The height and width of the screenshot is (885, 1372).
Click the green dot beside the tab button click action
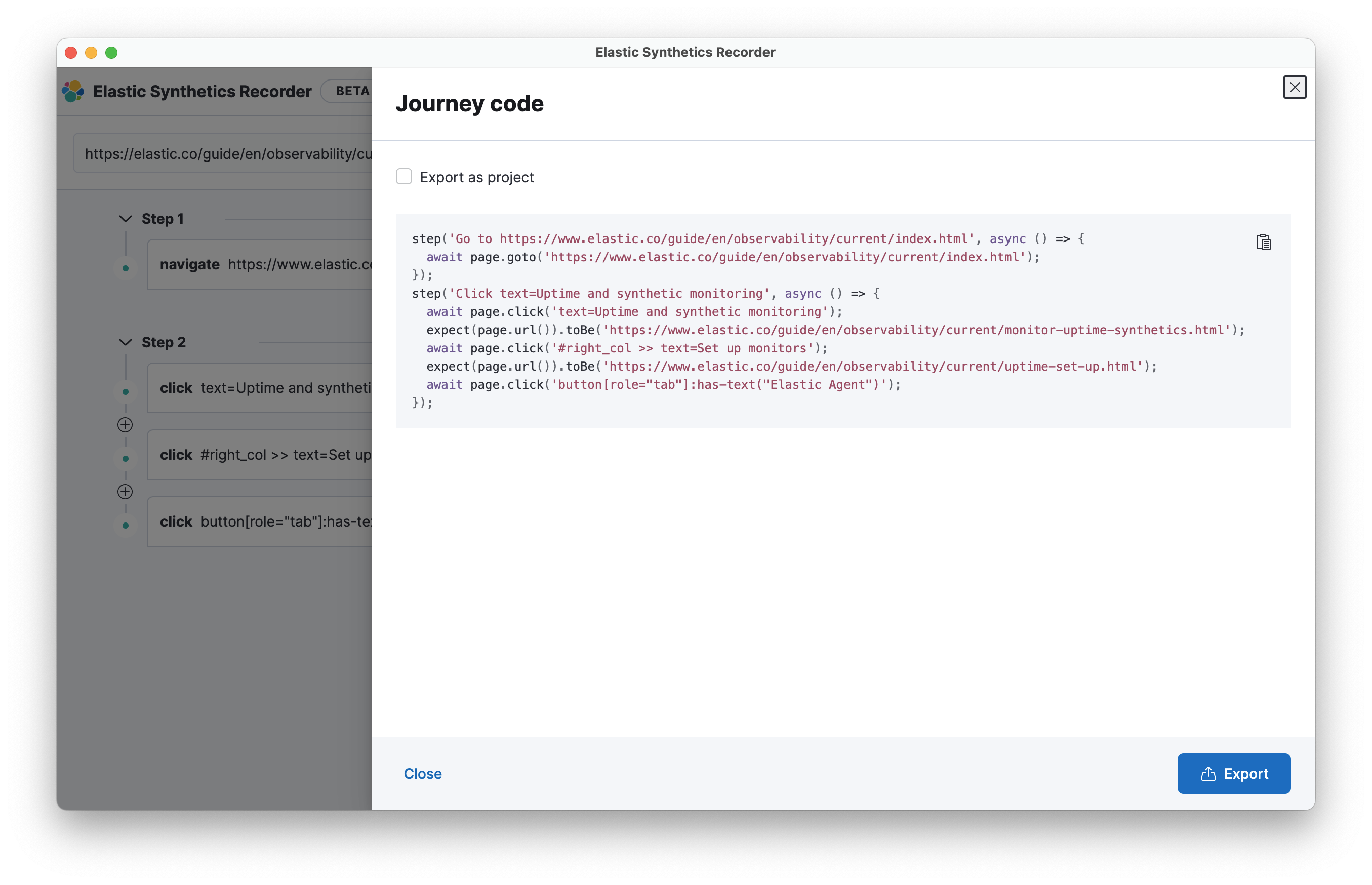pyautogui.click(x=125, y=525)
